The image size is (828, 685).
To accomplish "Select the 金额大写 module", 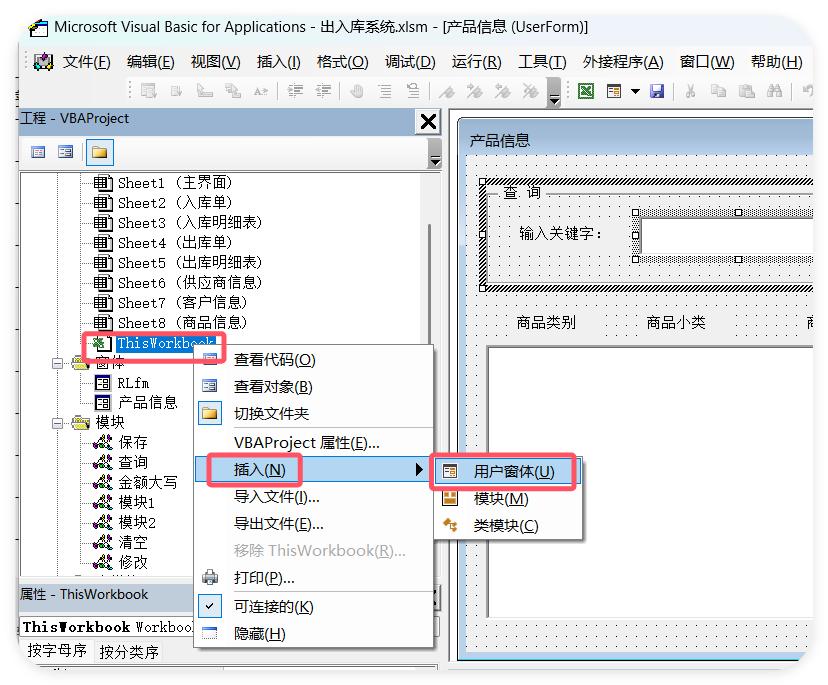I will click(x=135, y=482).
